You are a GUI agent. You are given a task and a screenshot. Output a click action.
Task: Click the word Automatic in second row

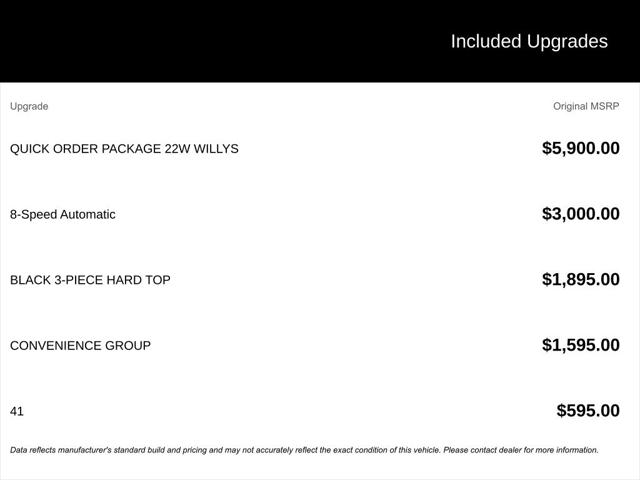[88, 214]
